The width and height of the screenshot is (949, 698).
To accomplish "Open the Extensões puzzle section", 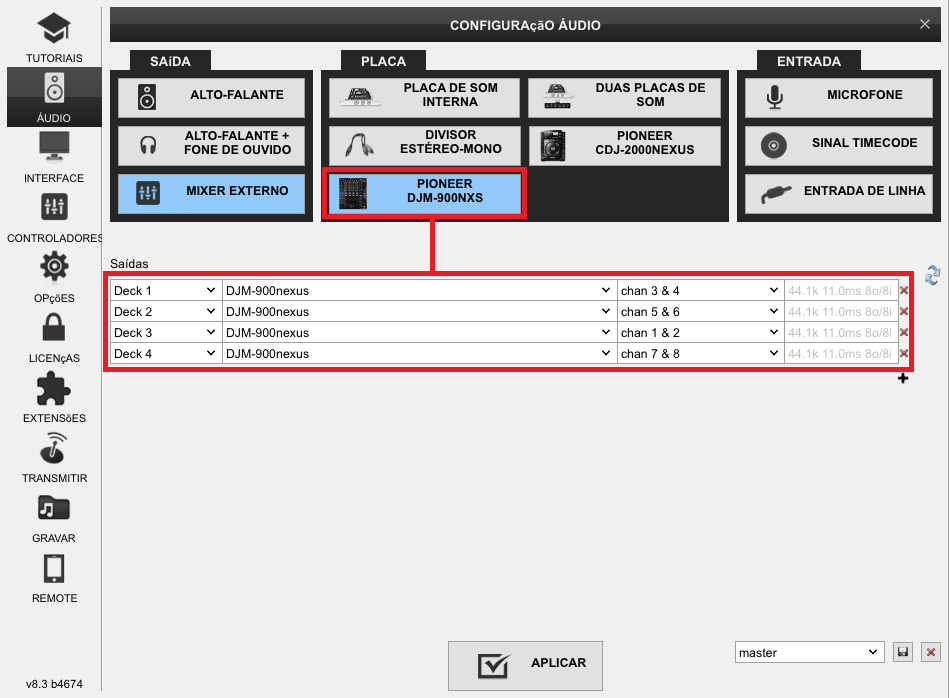I will pyautogui.click(x=54, y=397).
